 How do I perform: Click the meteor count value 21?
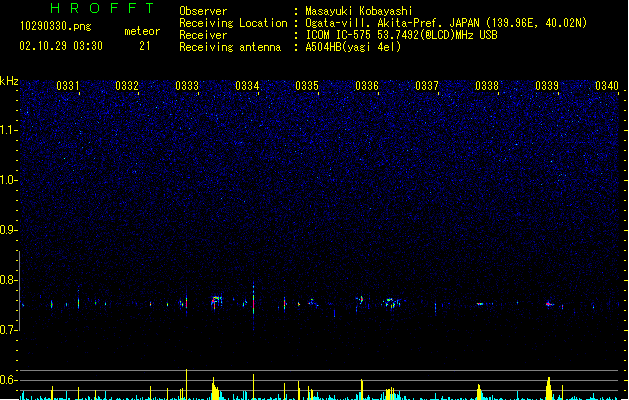point(145,46)
